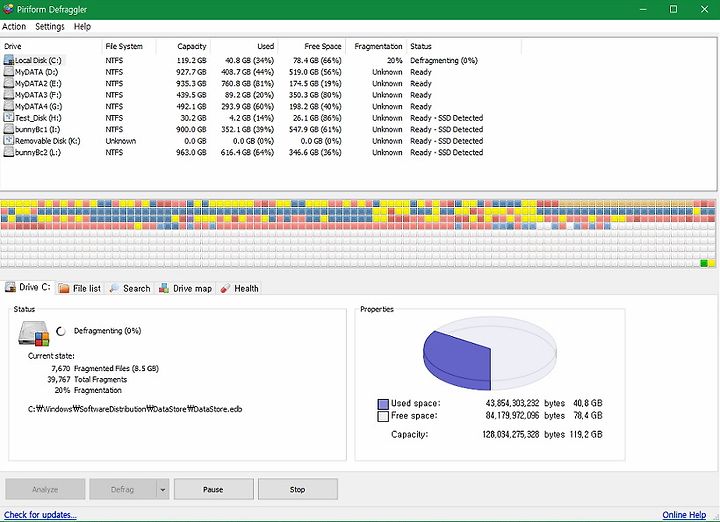The height and width of the screenshot is (522, 720).
Task: Click the '43,854,303,232 bytes' used space value
Action: 525,403
